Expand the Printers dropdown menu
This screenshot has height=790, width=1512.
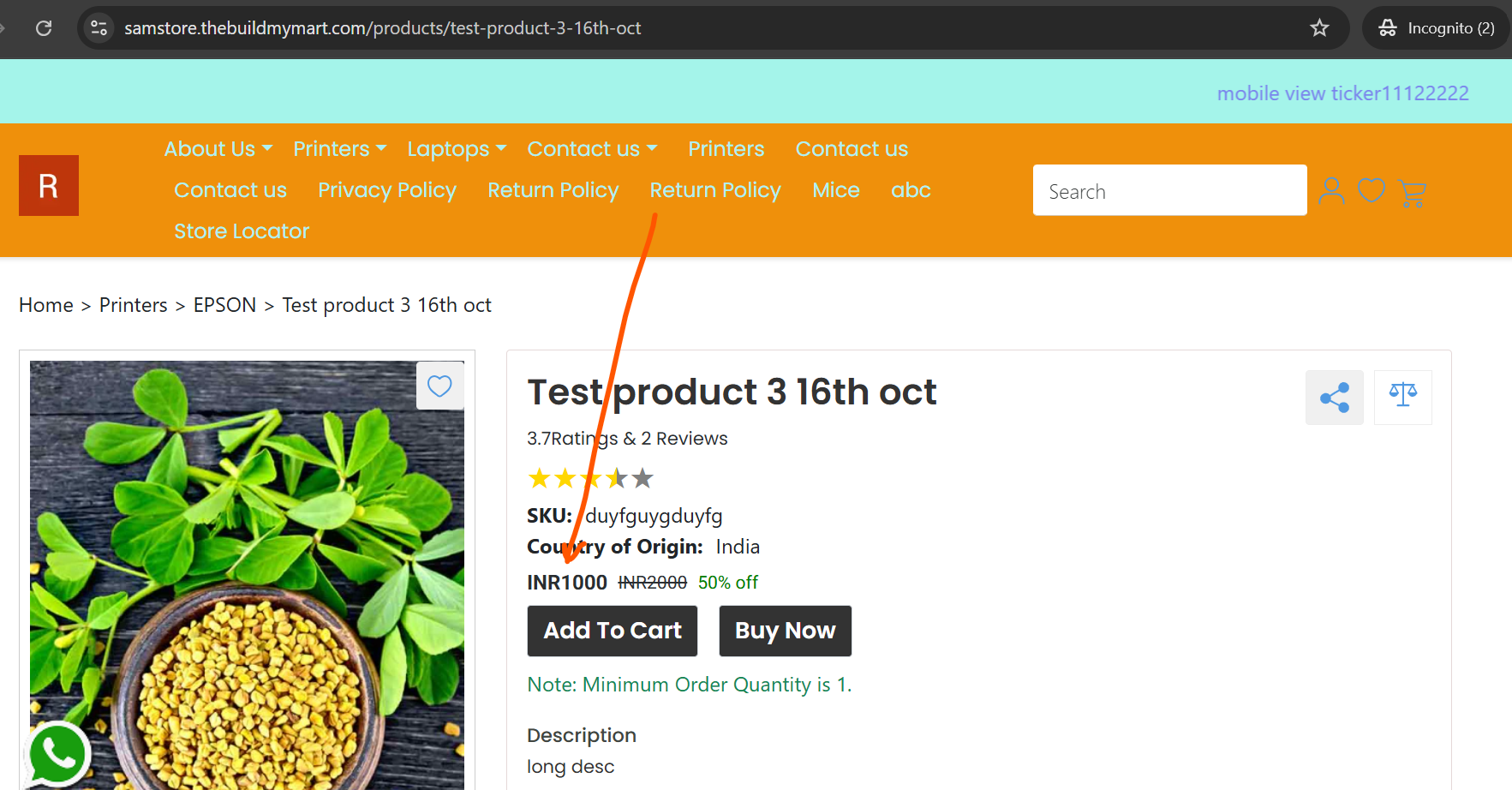point(340,149)
